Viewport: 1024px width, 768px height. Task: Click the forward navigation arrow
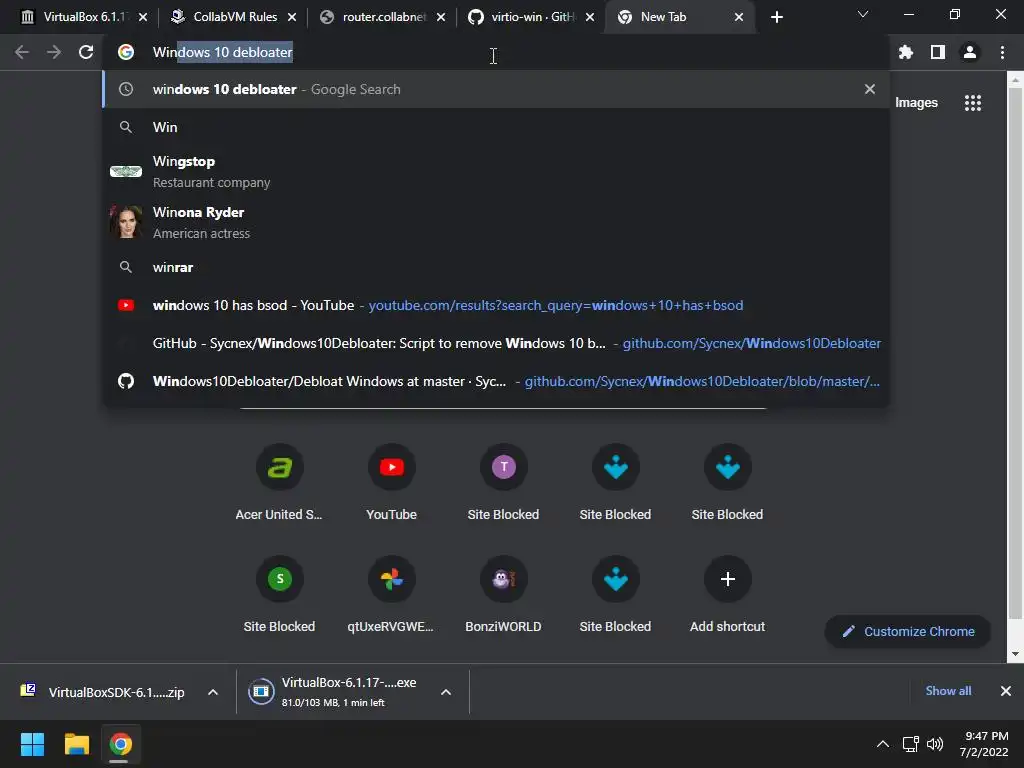tap(54, 52)
